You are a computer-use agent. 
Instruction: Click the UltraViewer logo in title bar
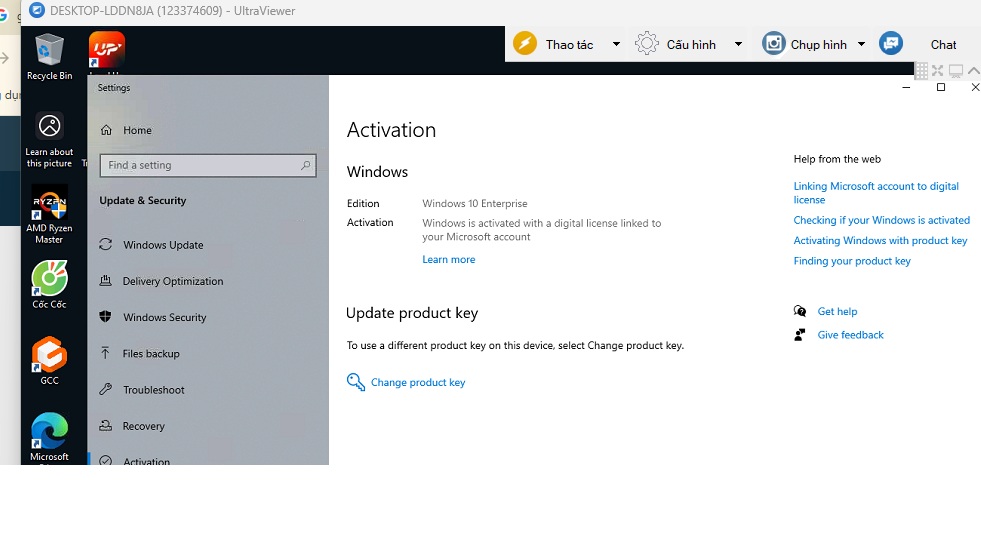37,10
